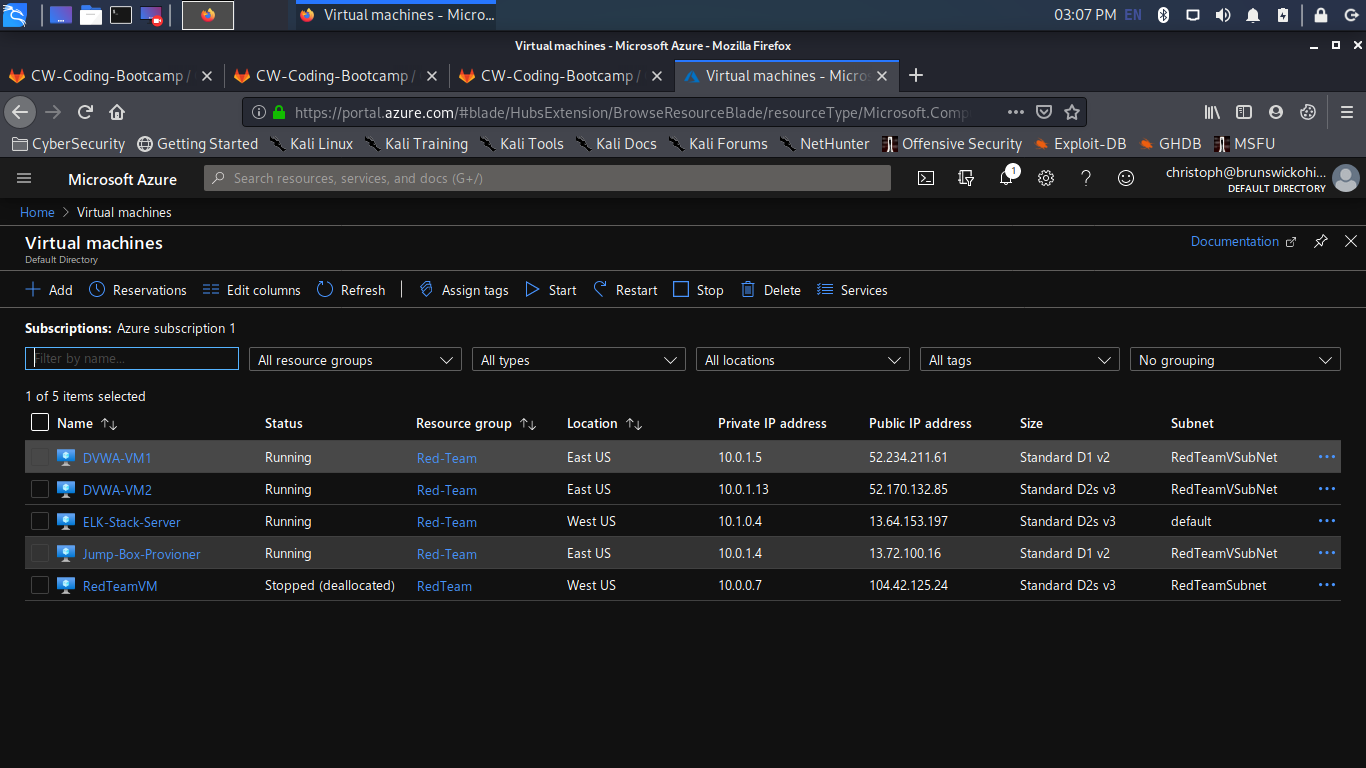Toggle Firefox sidebar icon

1244,111
